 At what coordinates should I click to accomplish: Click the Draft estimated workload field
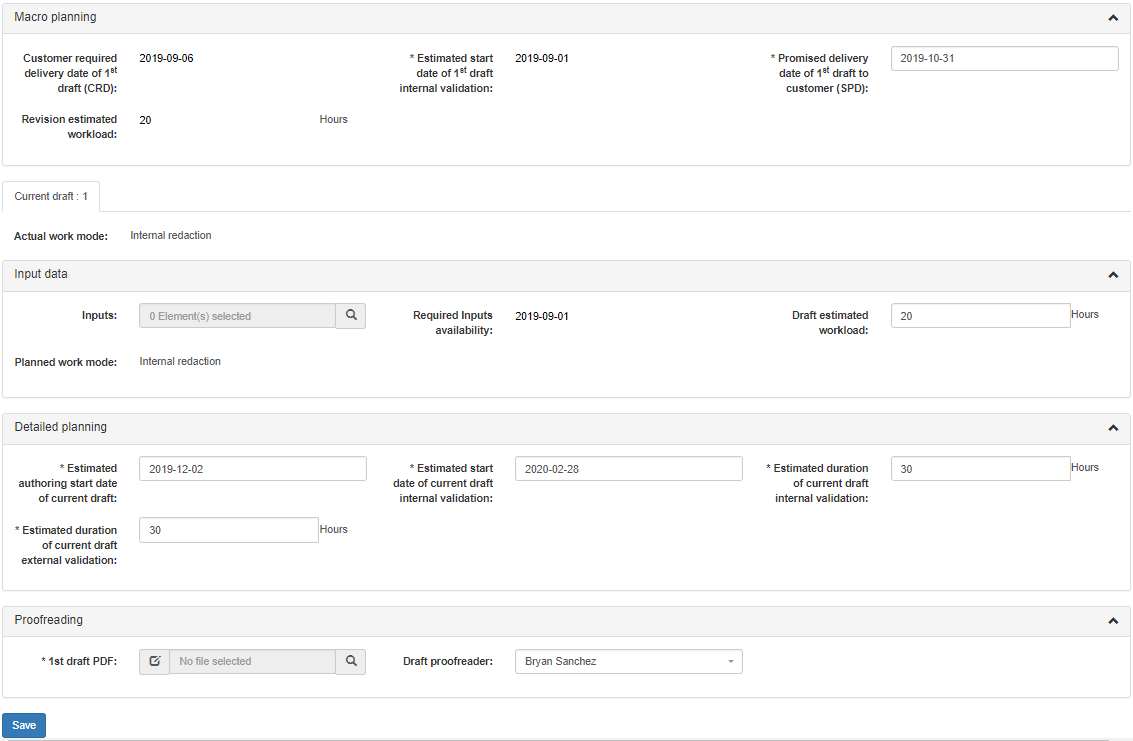[x=980, y=316]
